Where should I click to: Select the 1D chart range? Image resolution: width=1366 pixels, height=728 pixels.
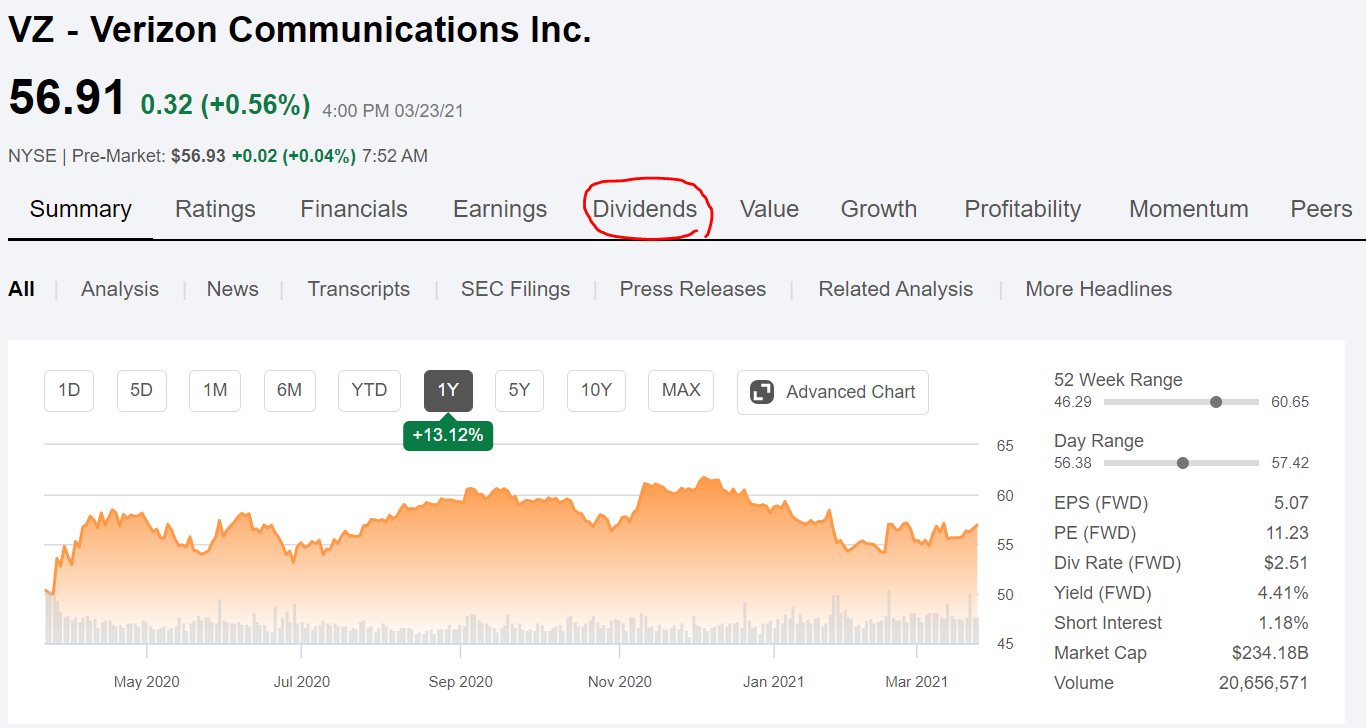[x=69, y=390]
